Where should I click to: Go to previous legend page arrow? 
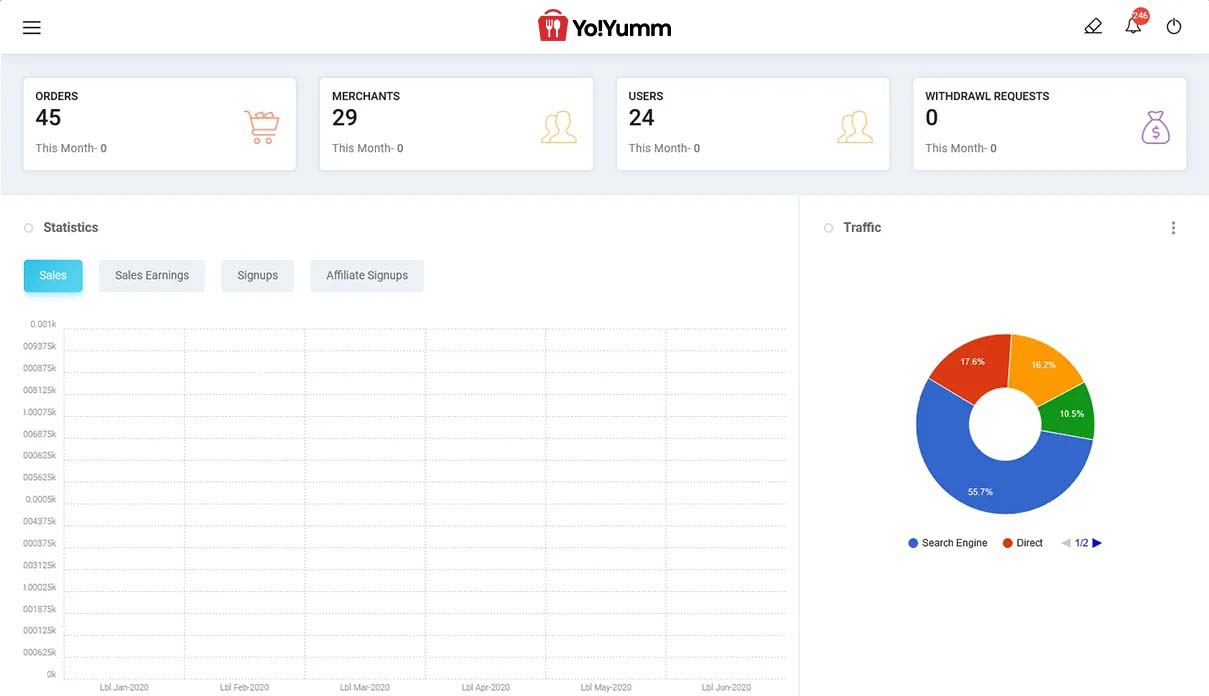coord(1066,543)
